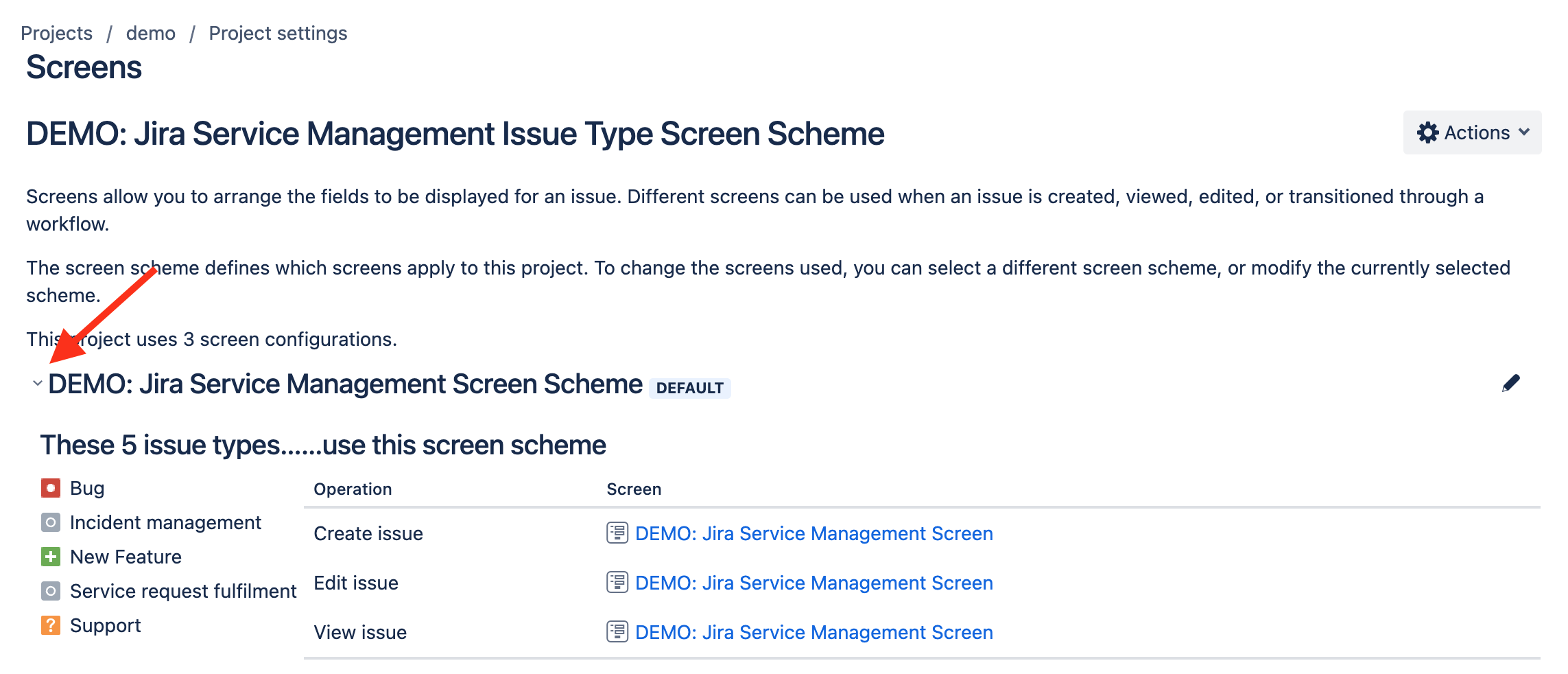Viewport: 1568px width, 674px height.
Task: Click 'These 5 issue types' heading
Action: (x=323, y=445)
